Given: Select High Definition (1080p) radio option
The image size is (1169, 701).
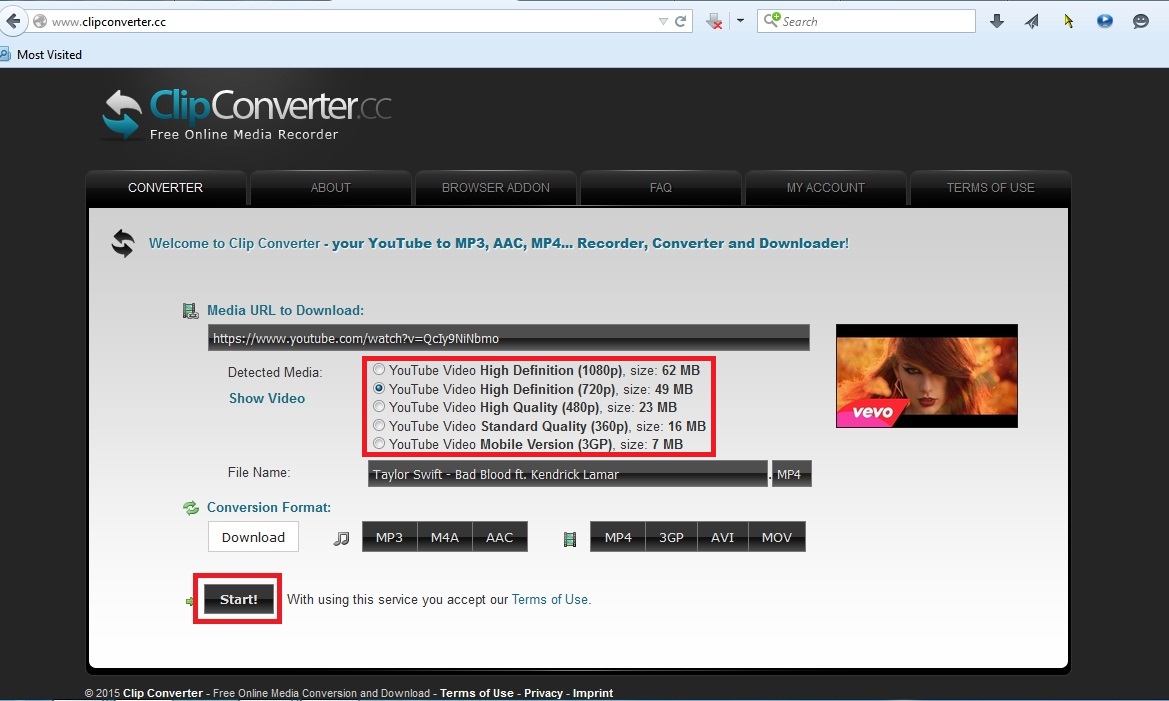Looking at the screenshot, I should pyautogui.click(x=379, y=370).
